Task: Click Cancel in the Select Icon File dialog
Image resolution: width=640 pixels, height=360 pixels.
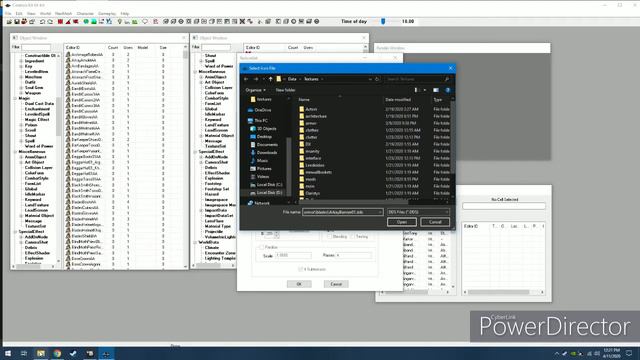Action: point(435,222)
